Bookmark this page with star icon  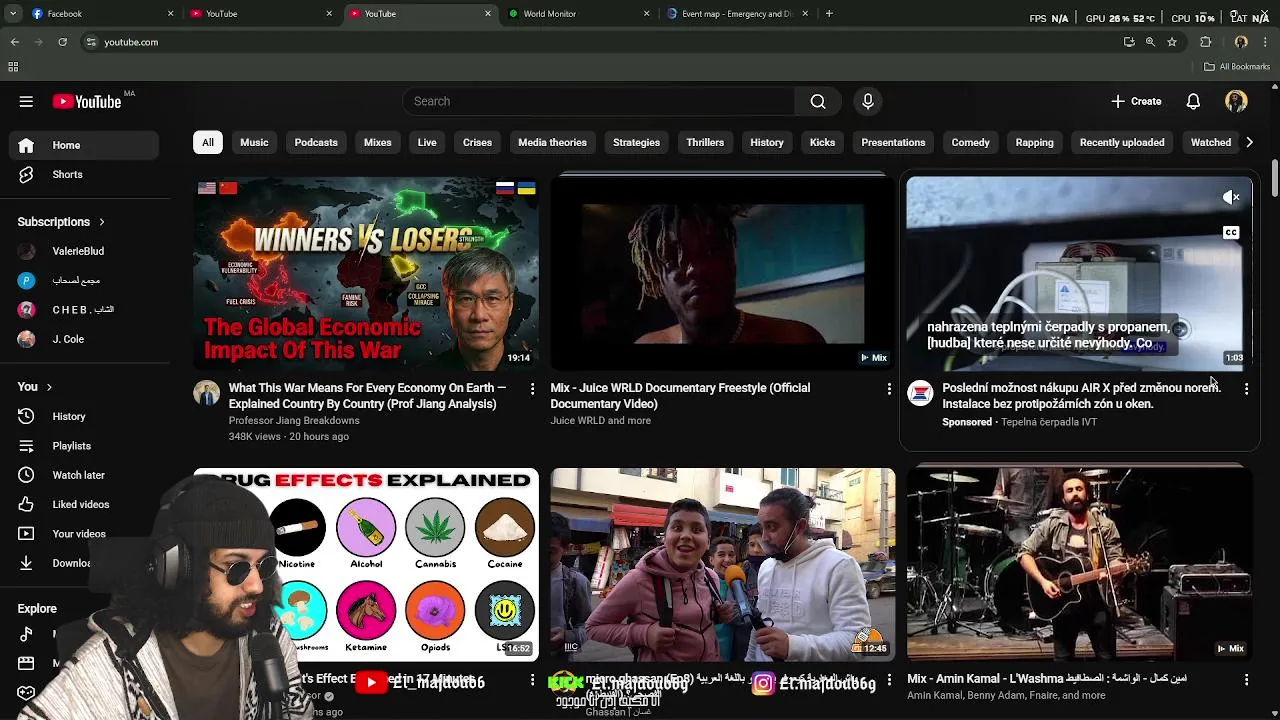[1172, 42]
